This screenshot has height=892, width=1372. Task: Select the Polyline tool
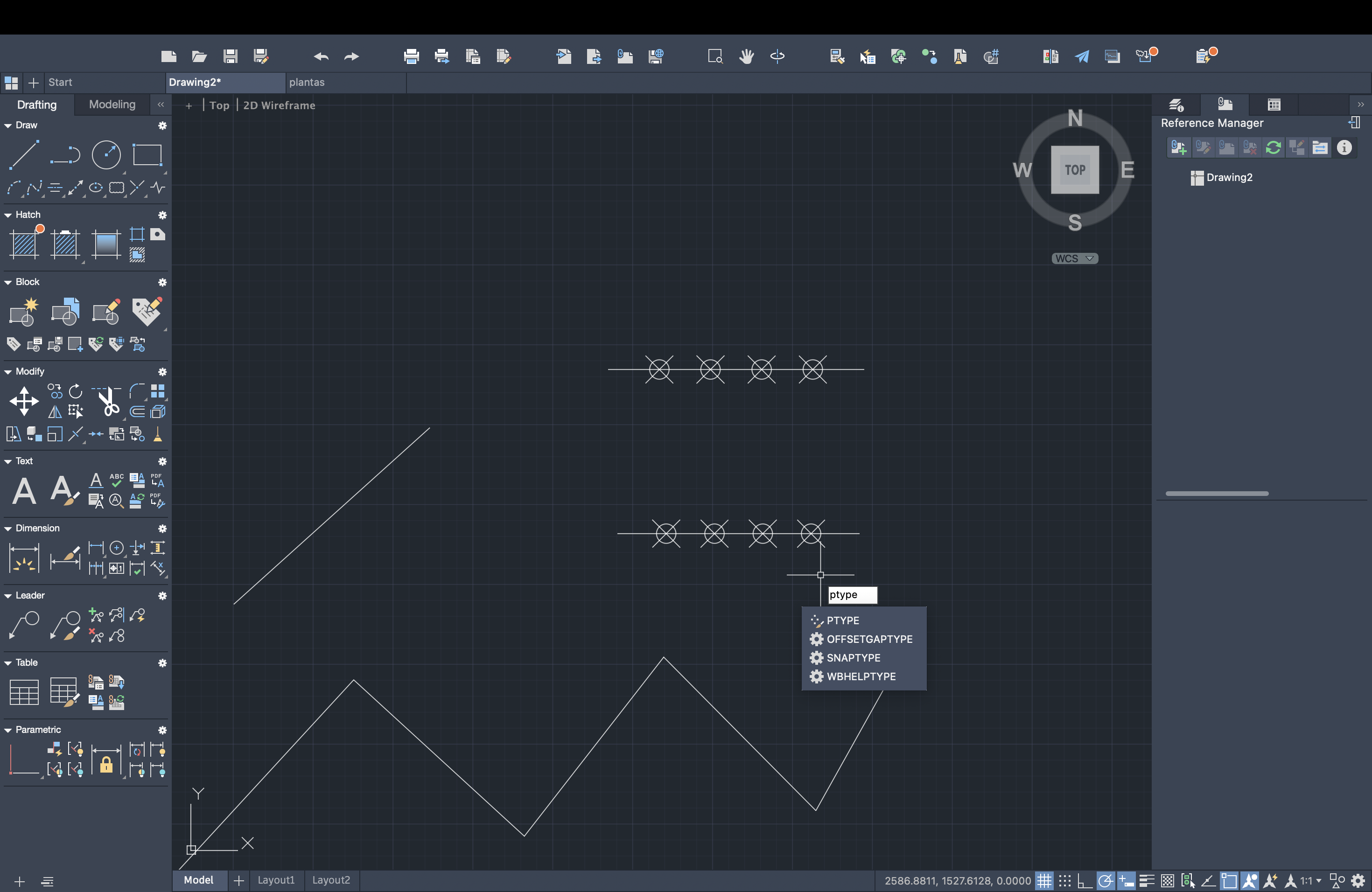pos(64,154)
